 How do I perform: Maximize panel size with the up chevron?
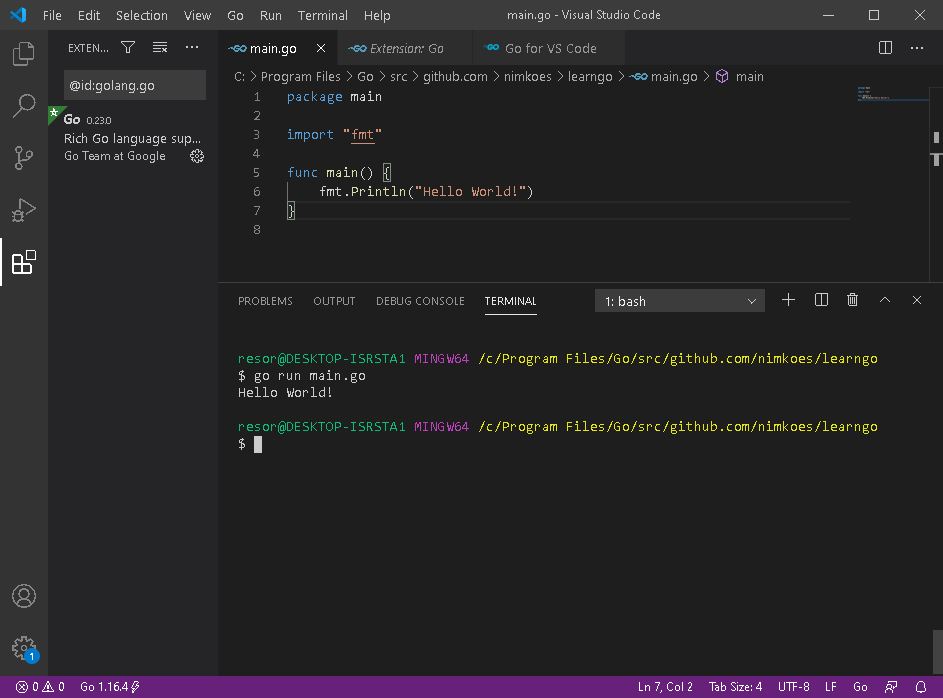tap(885, 300)
